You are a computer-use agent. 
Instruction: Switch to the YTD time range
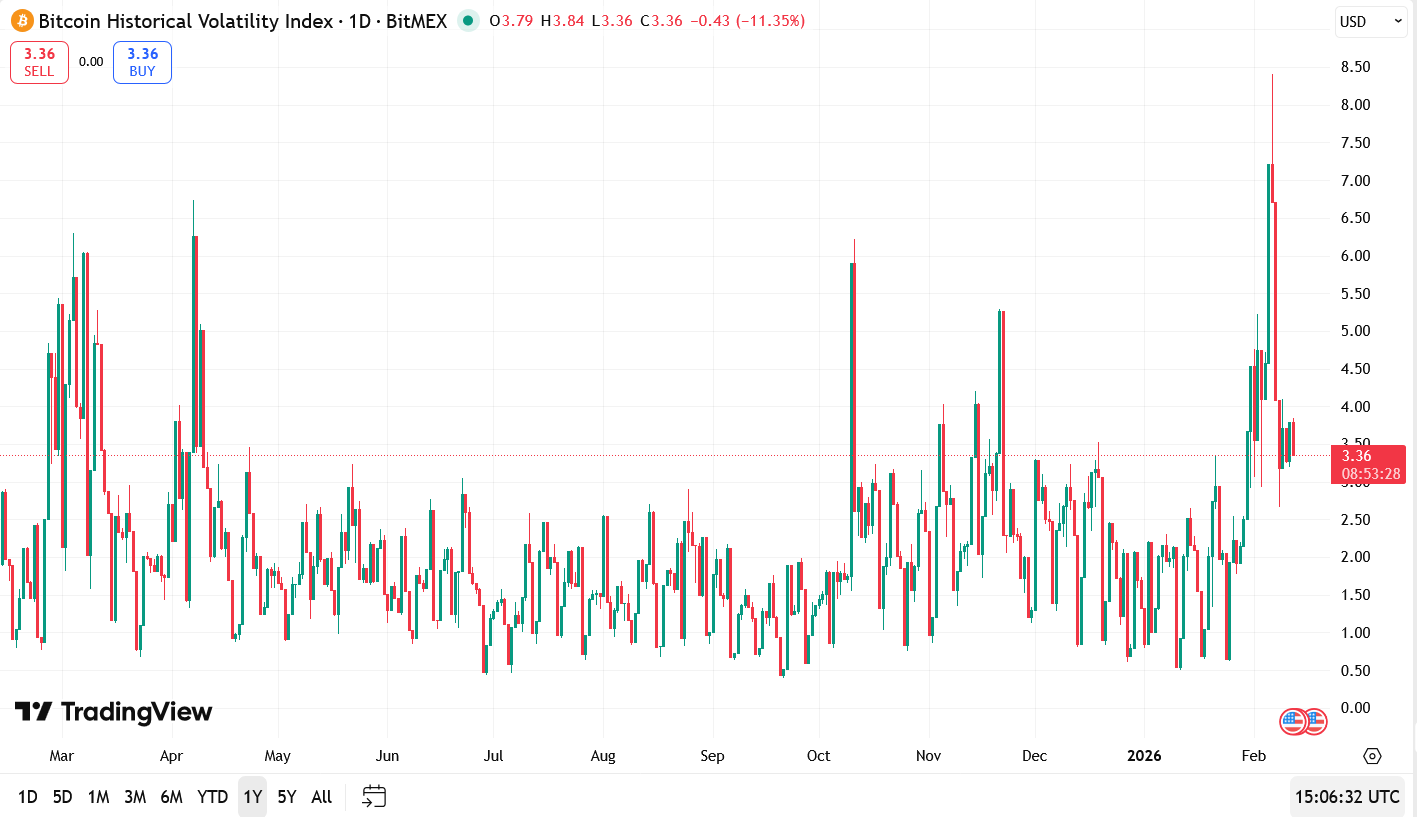click(211, 796)
